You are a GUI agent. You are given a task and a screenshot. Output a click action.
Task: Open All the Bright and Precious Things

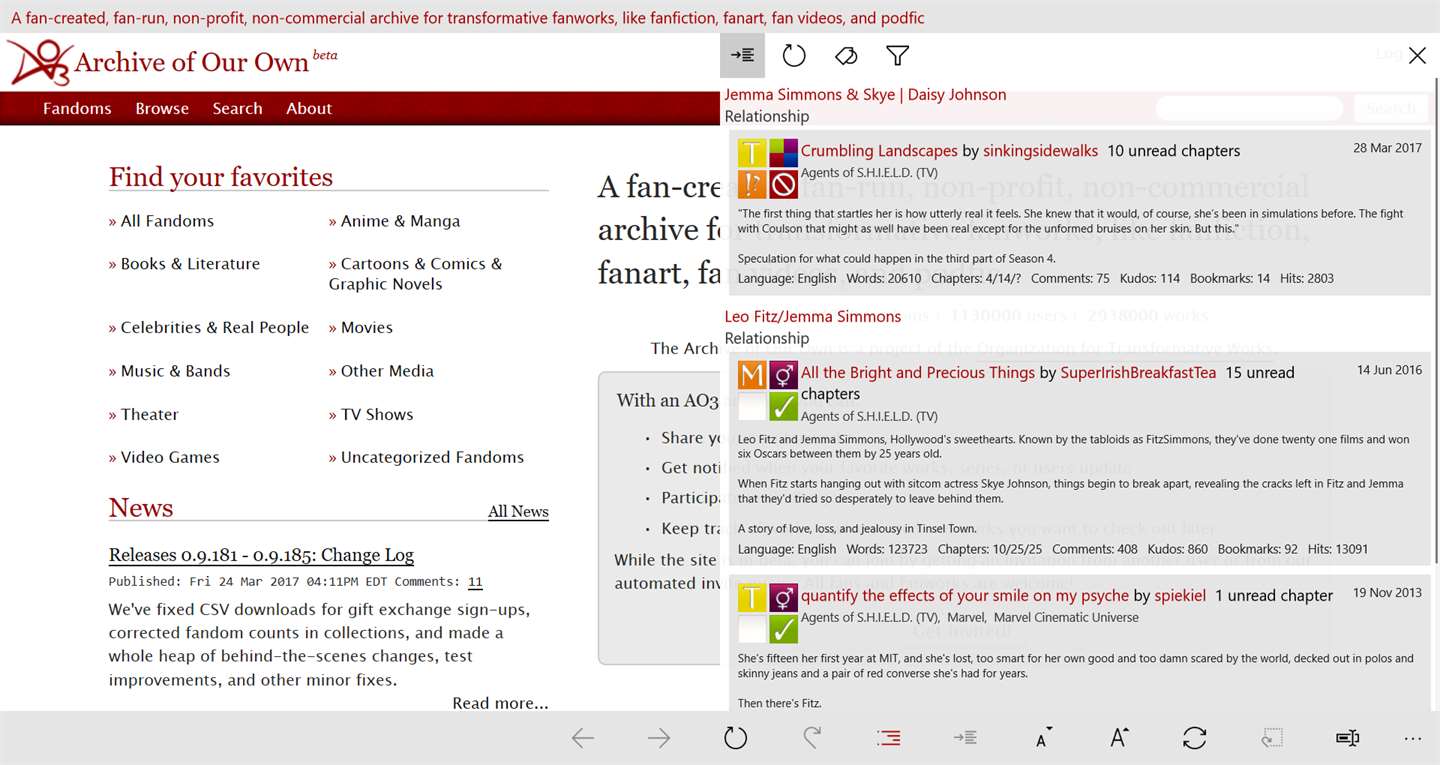click(918, 373)
